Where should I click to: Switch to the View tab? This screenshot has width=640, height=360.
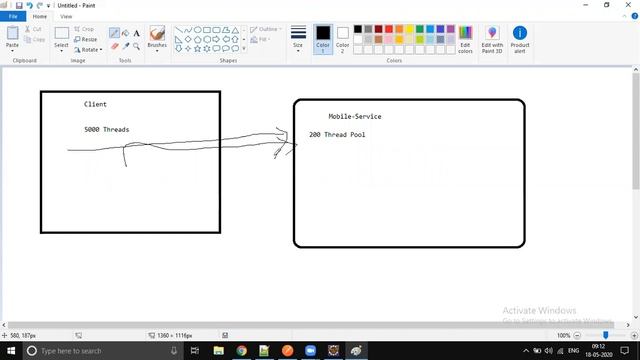(x=66, y=16)
